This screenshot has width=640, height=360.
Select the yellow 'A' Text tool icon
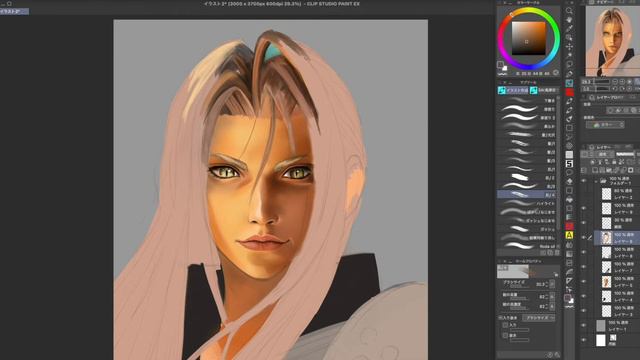pos(569,235)
